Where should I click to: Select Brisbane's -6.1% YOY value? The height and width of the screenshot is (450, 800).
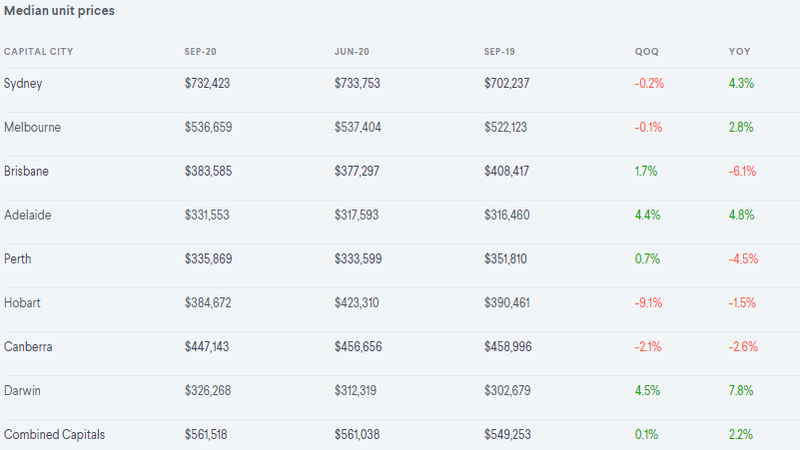tap(742, 171)
